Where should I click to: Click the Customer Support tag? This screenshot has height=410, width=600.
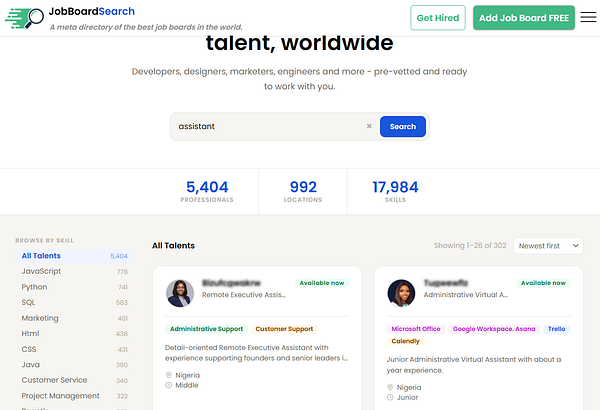(x=284, y=329)
